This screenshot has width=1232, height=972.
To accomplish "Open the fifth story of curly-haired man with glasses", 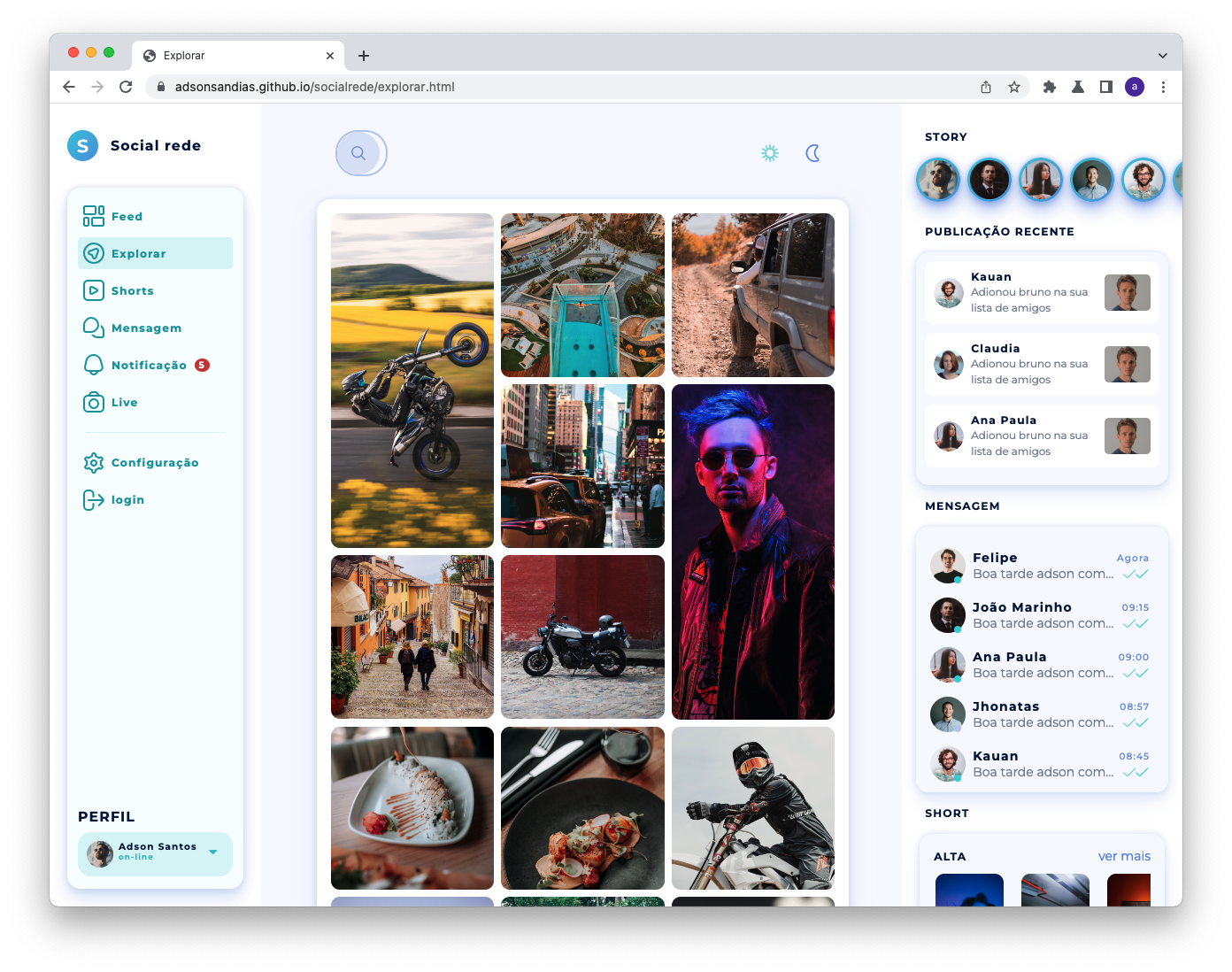I will coord(1143,180).
